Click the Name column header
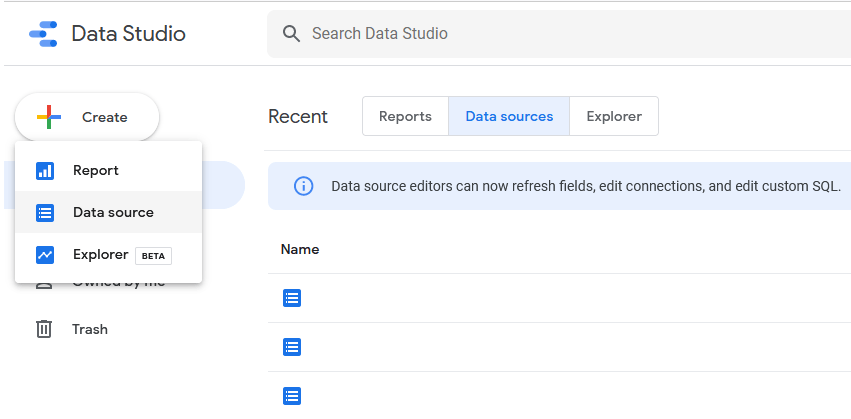 (300, 249)
